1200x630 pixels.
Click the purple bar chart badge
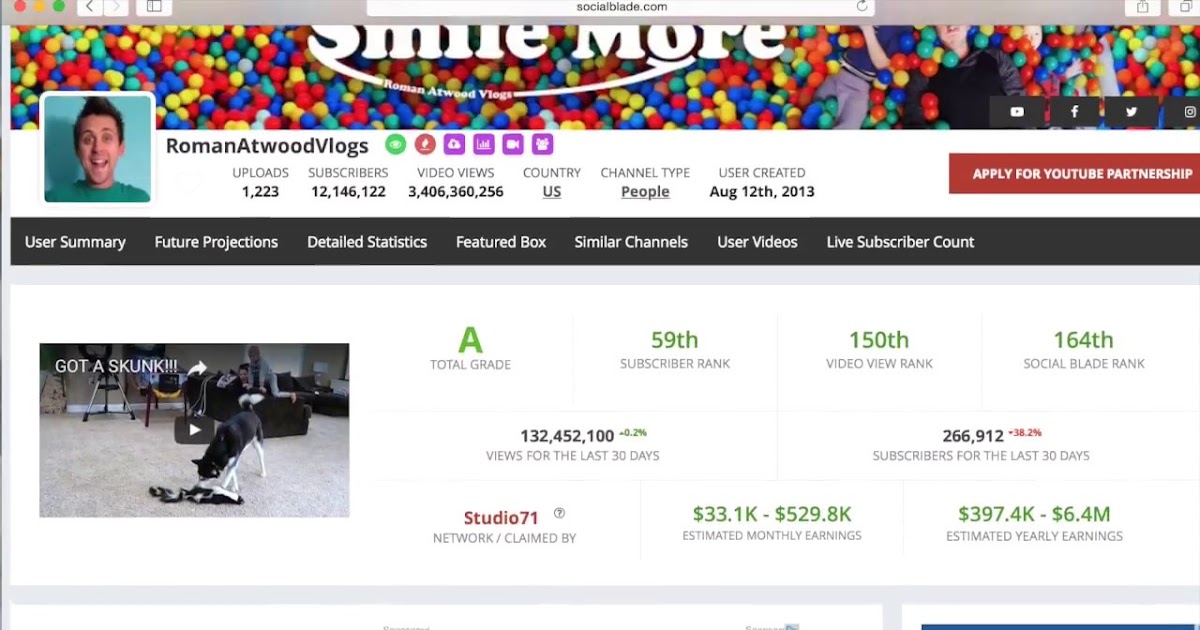[484, 145]
